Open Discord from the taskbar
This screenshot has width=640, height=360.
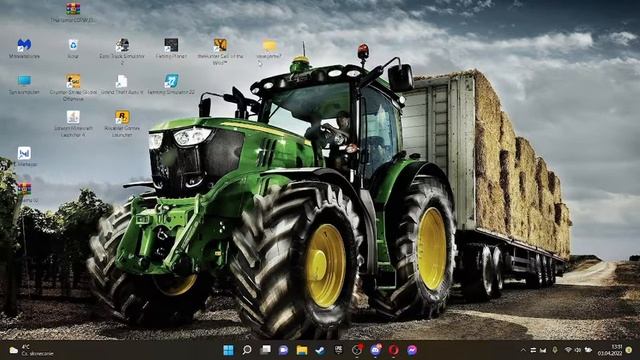[376, 350]
